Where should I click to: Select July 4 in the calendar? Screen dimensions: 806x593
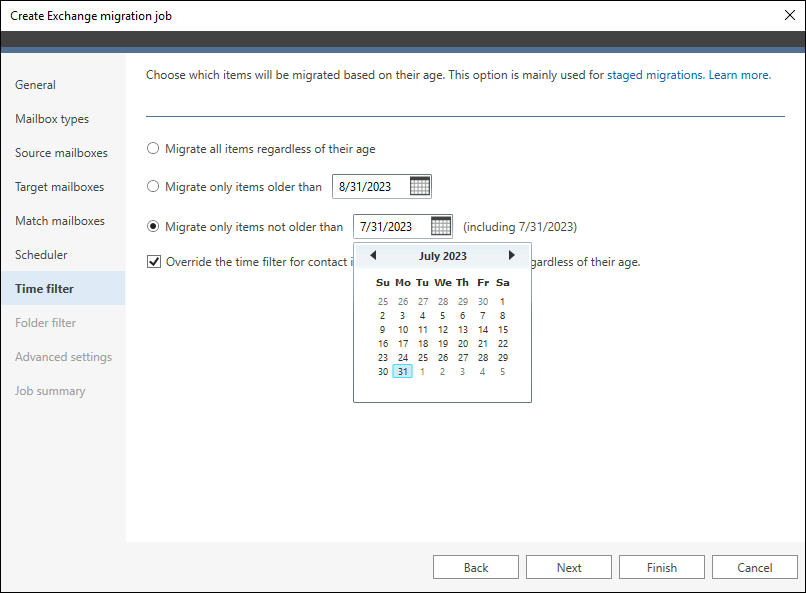click(x=423, y=316)
